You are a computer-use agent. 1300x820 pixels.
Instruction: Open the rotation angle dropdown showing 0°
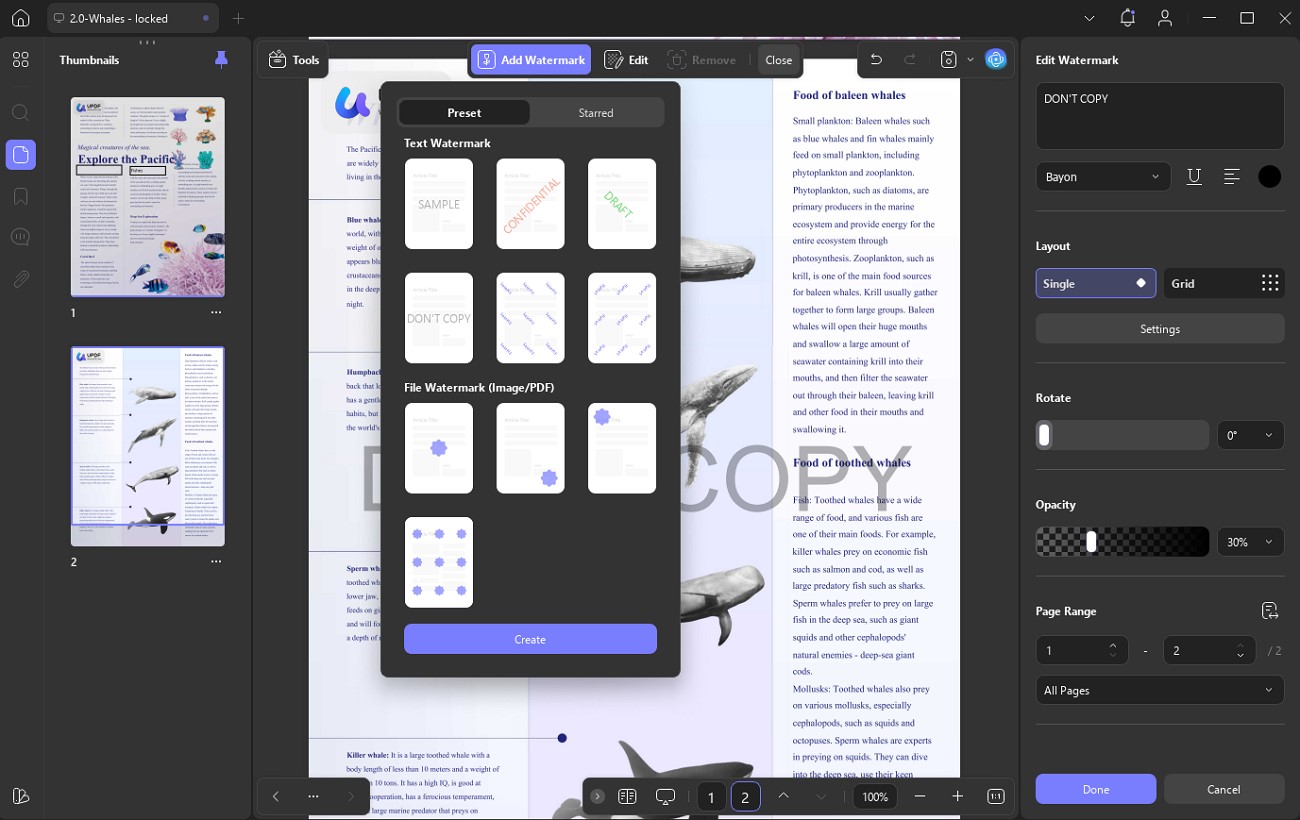(1250, 435)
